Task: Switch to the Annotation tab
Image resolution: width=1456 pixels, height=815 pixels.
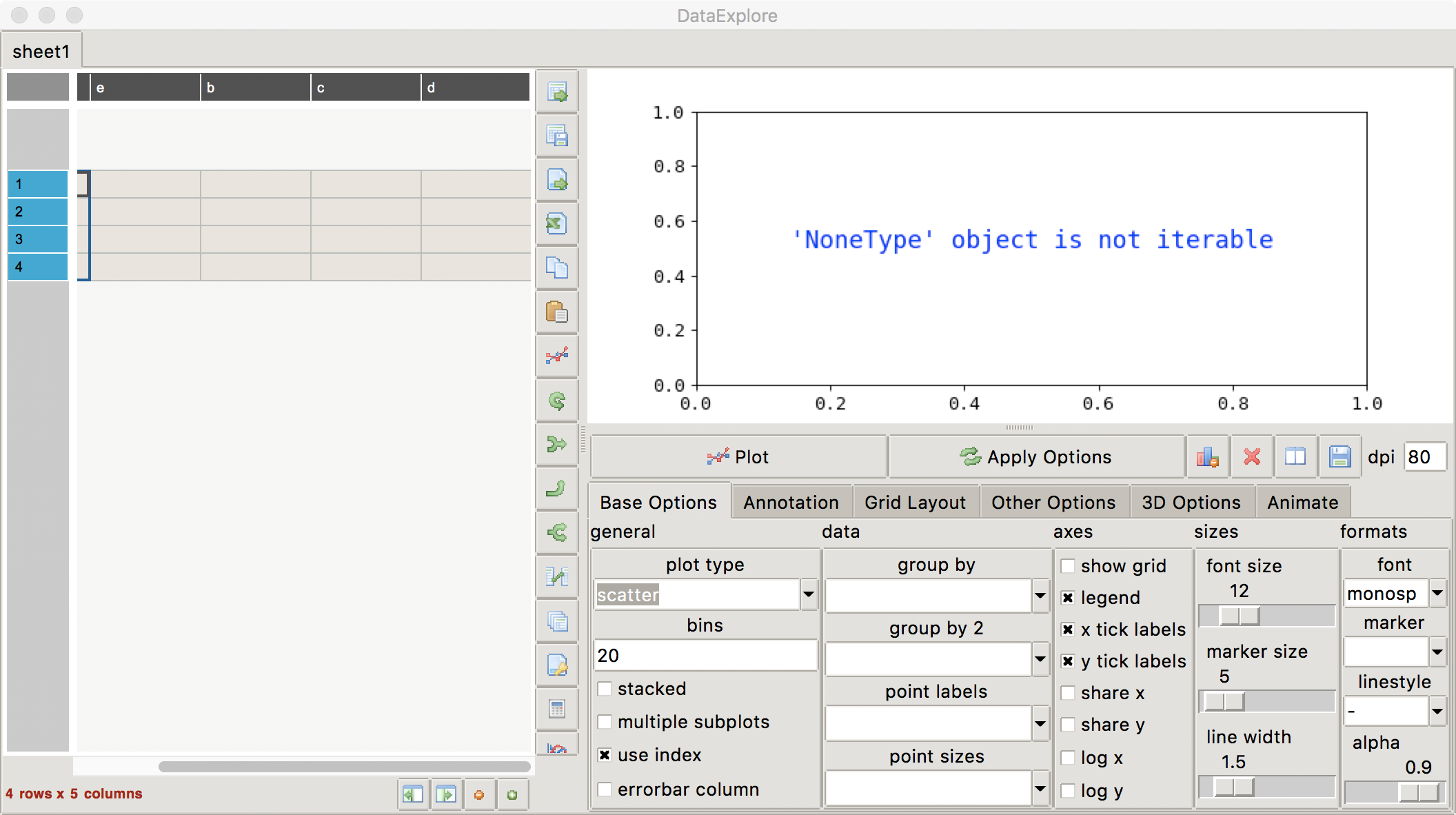Action: [791, 503]
